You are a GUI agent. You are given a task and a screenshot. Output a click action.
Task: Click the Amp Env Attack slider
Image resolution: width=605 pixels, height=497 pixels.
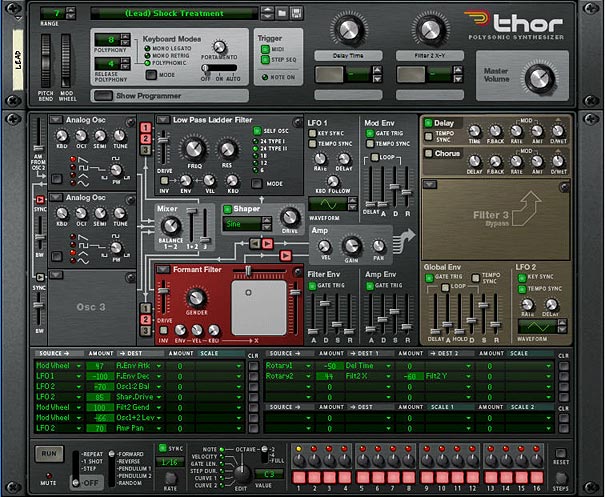370,315
